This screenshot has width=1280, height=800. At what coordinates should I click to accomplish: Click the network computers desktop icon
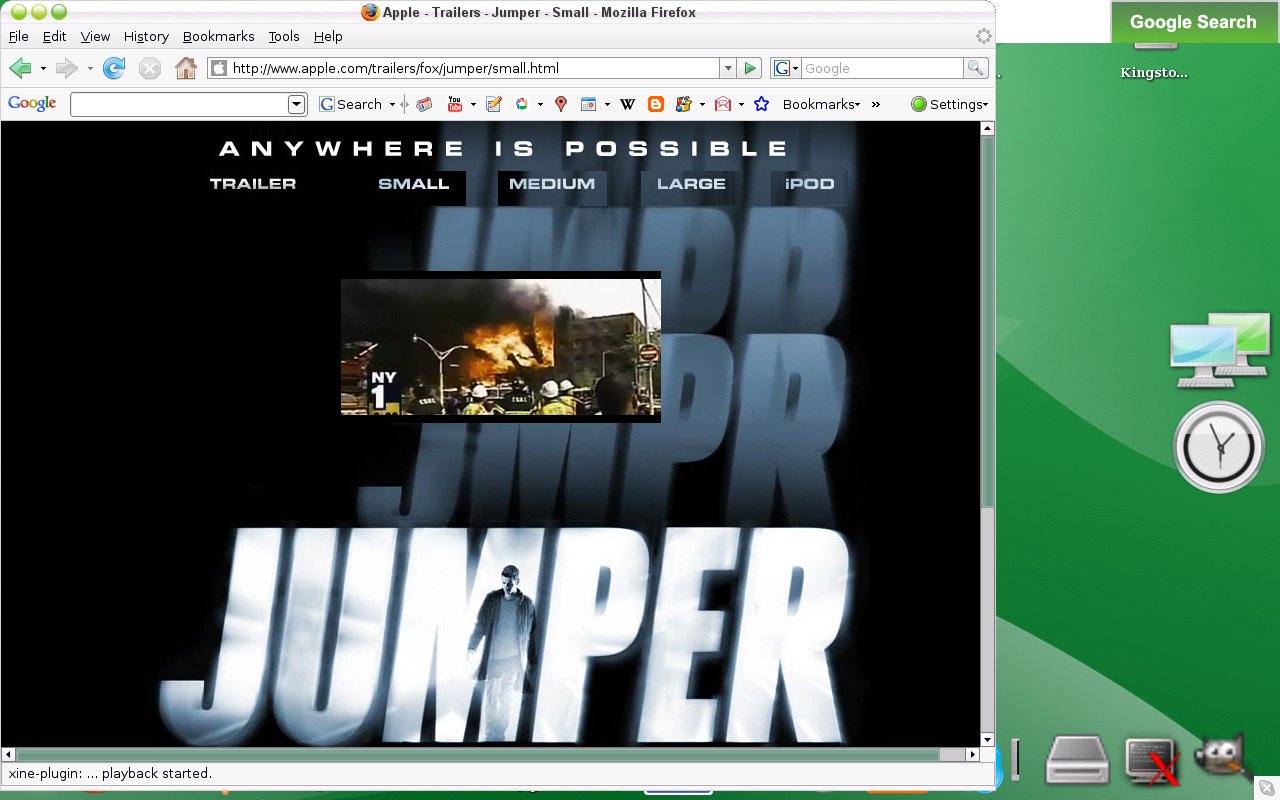pyautogui.click(x=1220, y=349)
